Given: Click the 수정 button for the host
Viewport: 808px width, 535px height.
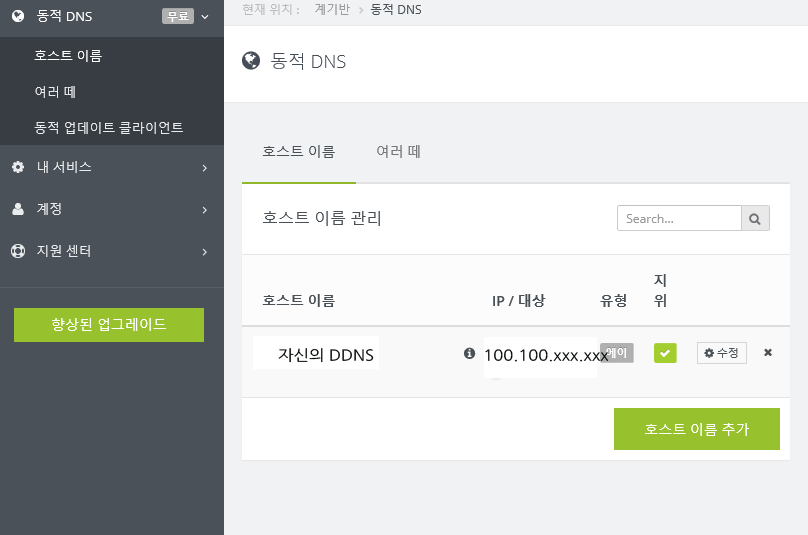Looking at the screenshot, I should (x=721, y=353).
